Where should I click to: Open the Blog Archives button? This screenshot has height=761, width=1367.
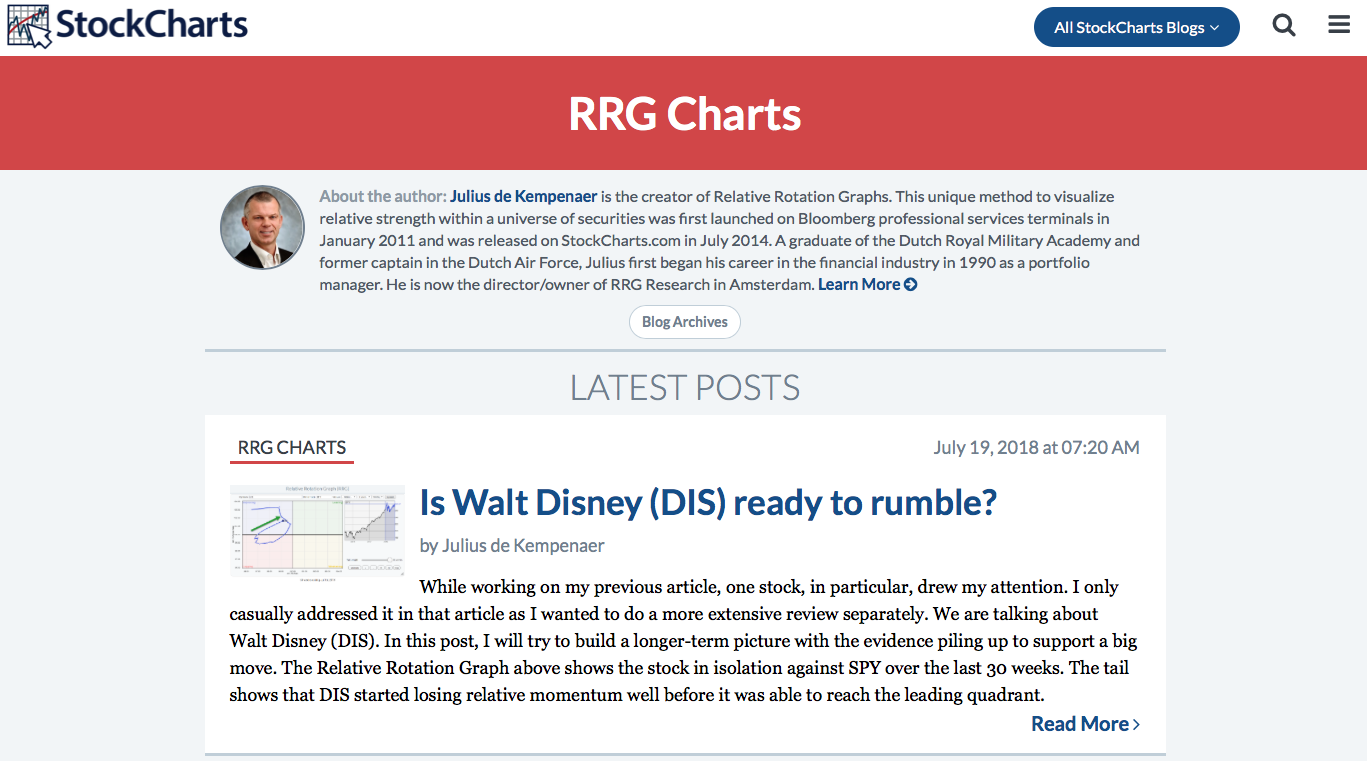[685, 322]
